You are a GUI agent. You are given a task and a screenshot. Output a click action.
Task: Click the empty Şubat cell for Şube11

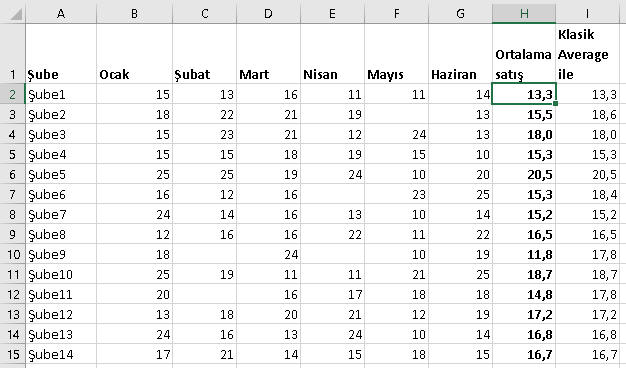pos(204,294)
